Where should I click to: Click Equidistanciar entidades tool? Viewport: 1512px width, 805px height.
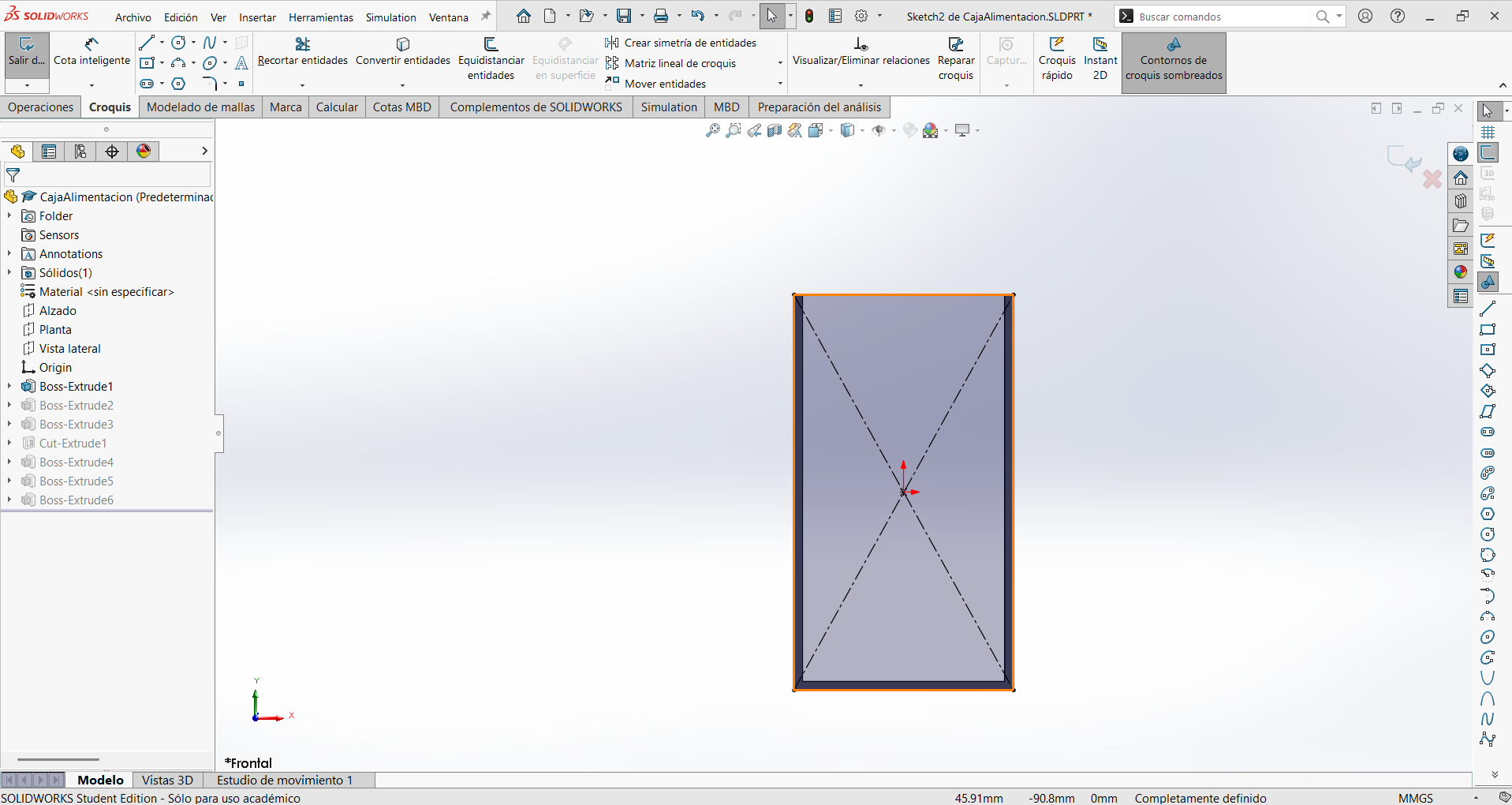(x=491, y=59)
